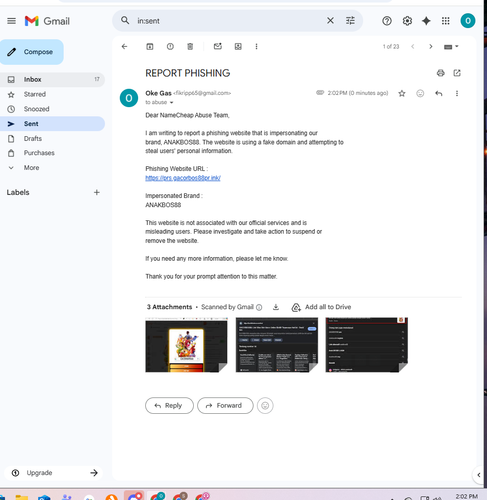Show Scanned by Gmail info icon

[x=259, y=307]
